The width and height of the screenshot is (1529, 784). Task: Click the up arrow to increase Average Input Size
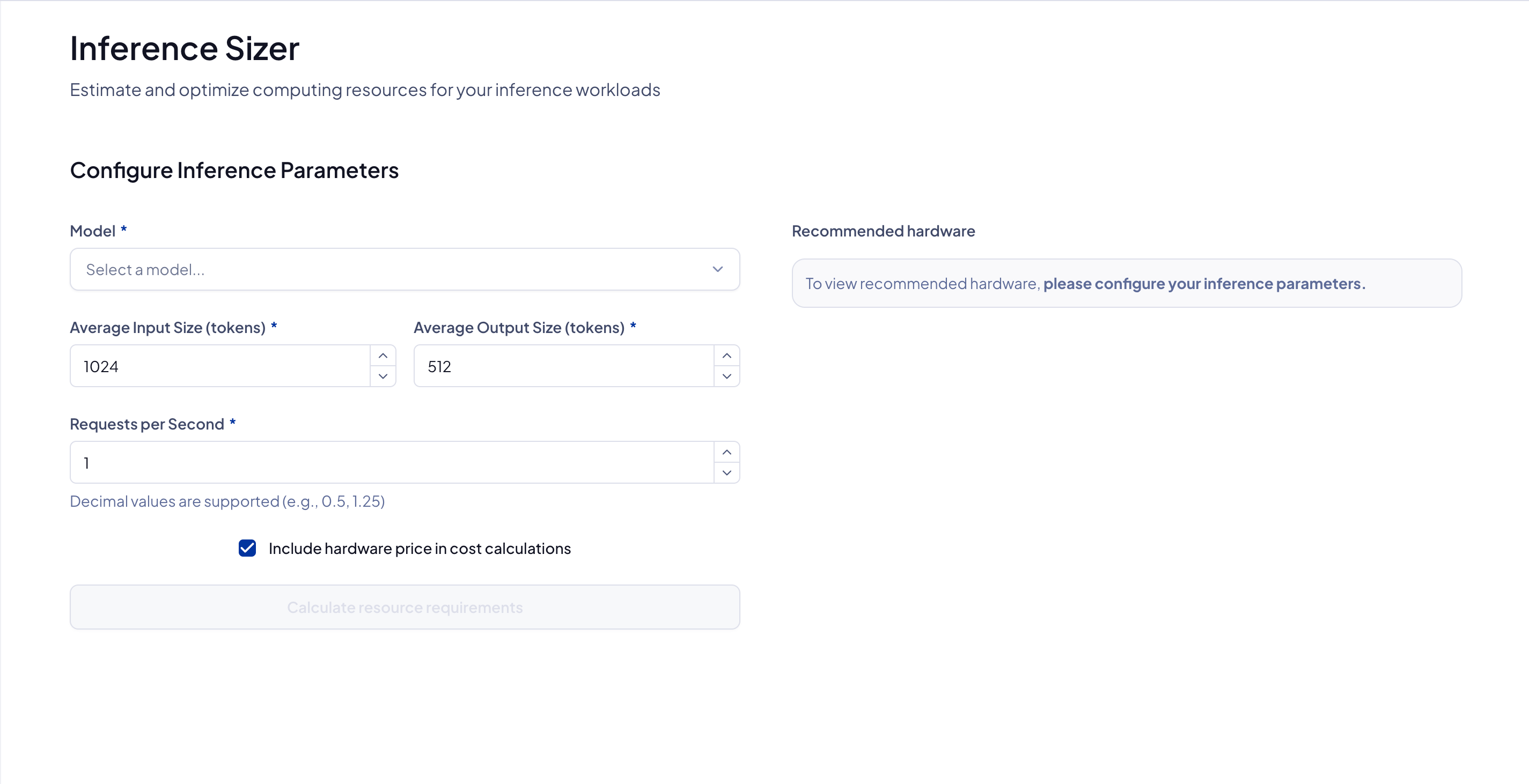point(383,355)
